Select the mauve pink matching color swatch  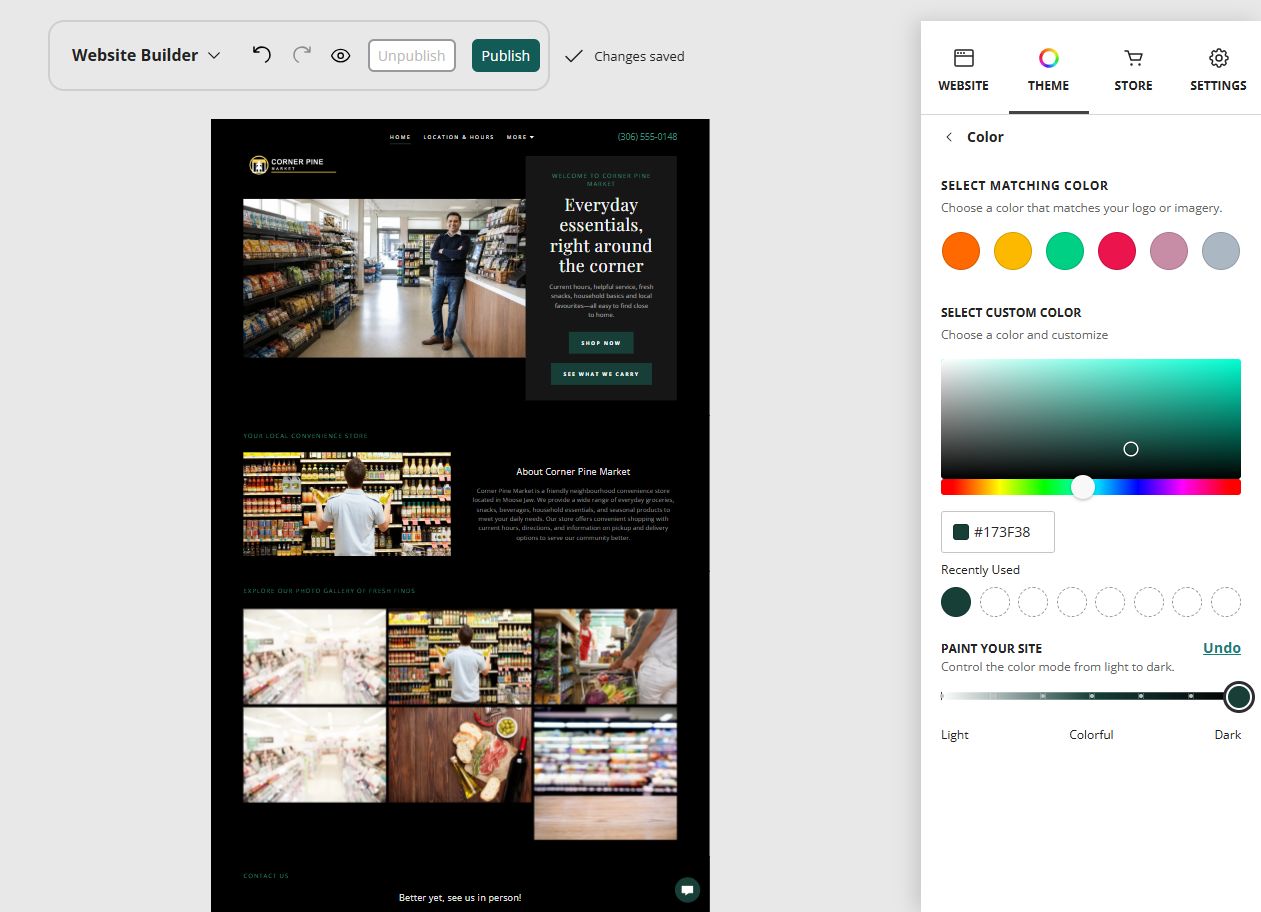tap(1169, 251)
